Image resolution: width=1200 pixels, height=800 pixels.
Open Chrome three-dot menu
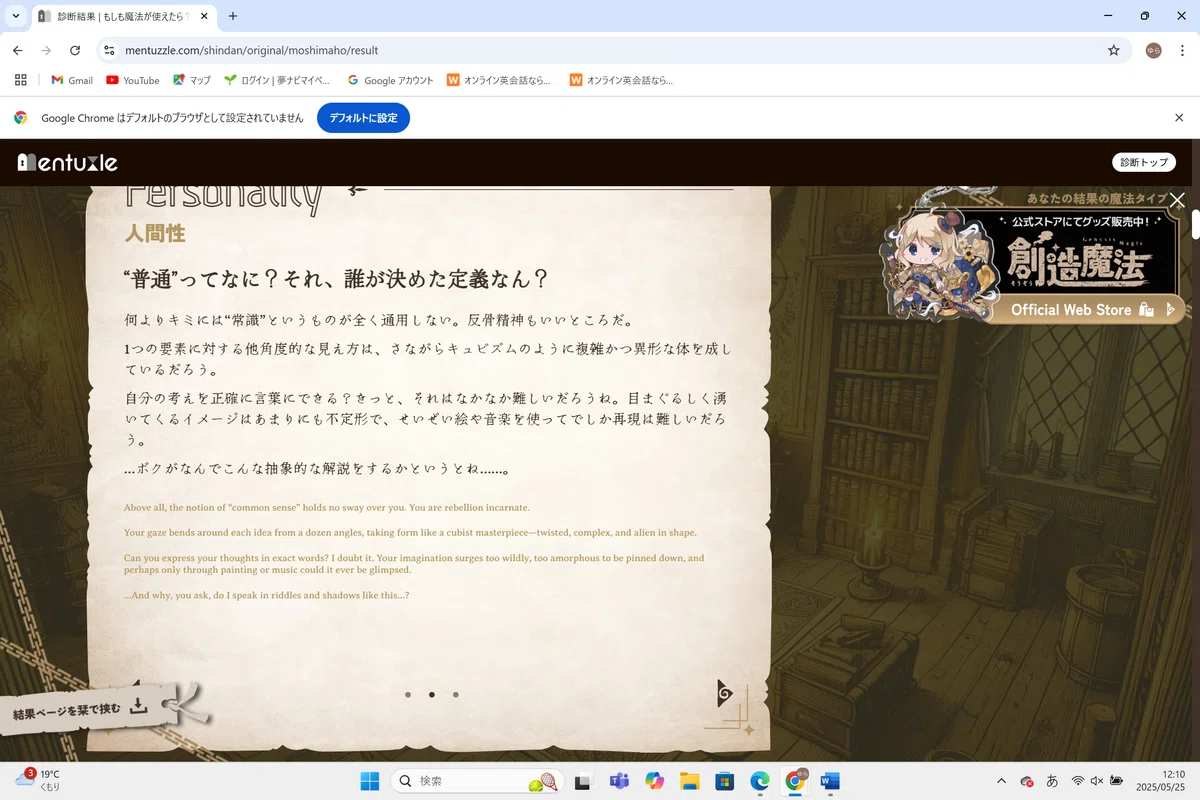point(1182,50)
